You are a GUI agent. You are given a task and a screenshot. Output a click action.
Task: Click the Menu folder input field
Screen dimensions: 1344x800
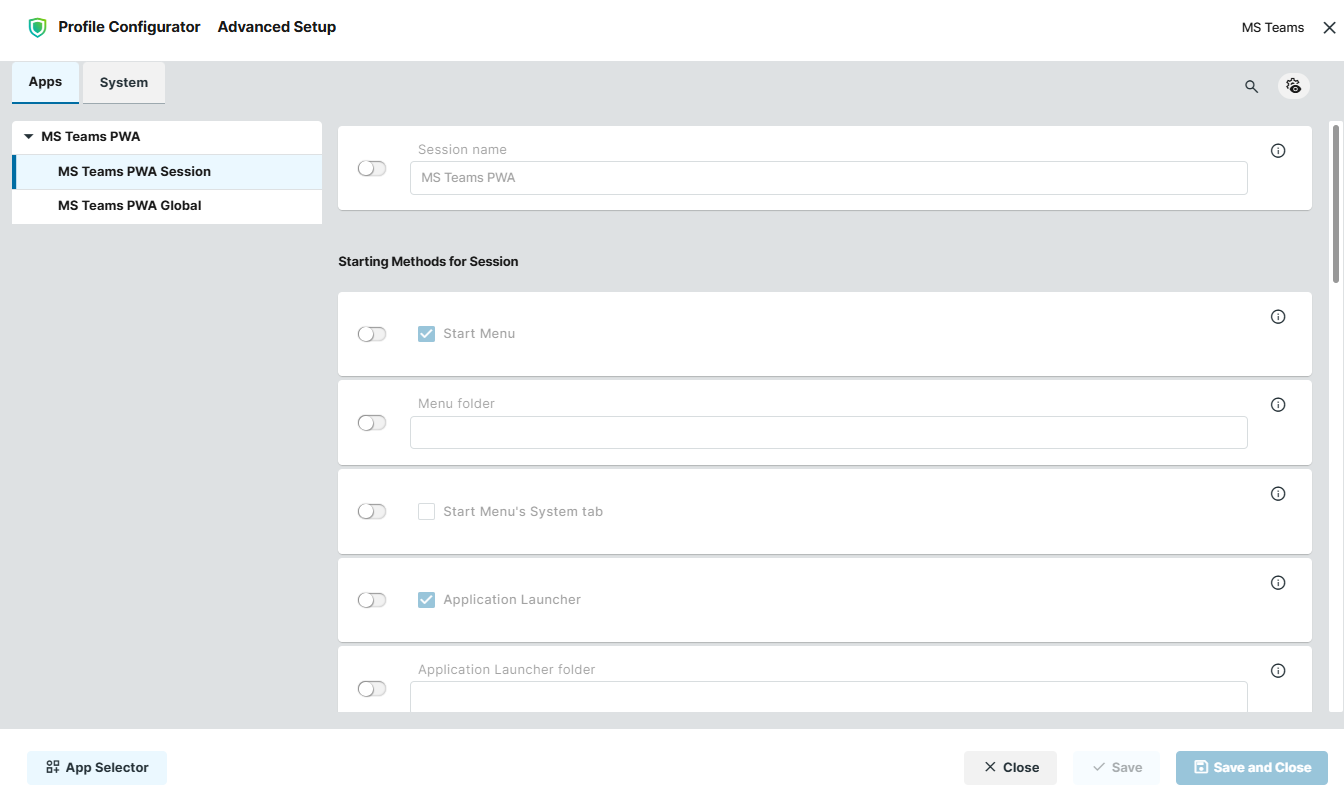(x=829, y=433)
